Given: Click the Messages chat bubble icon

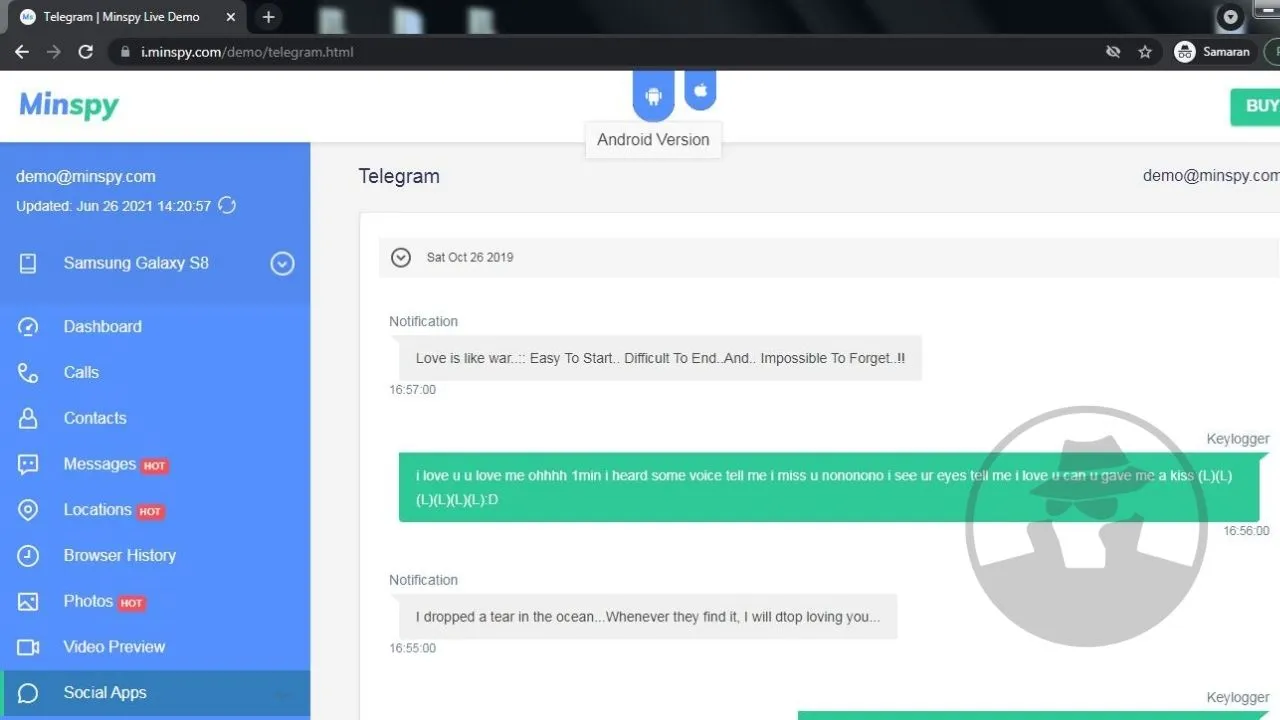Looking at the screenshot, I should click(x=28, y=465).
